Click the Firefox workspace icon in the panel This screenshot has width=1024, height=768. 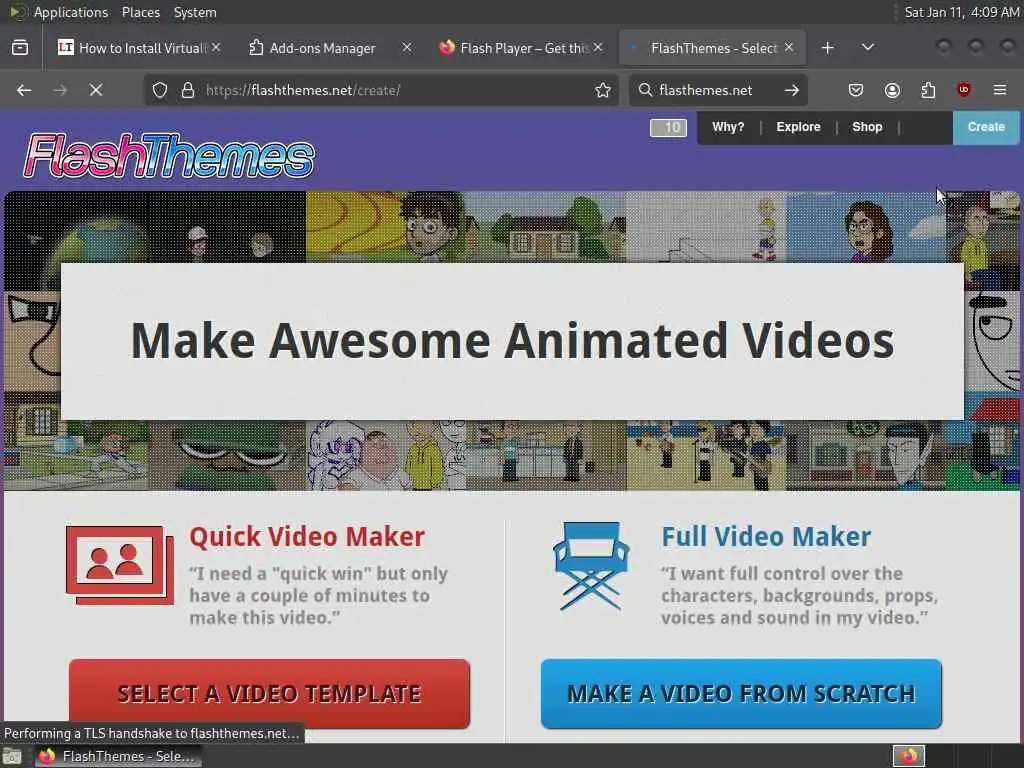909,756
